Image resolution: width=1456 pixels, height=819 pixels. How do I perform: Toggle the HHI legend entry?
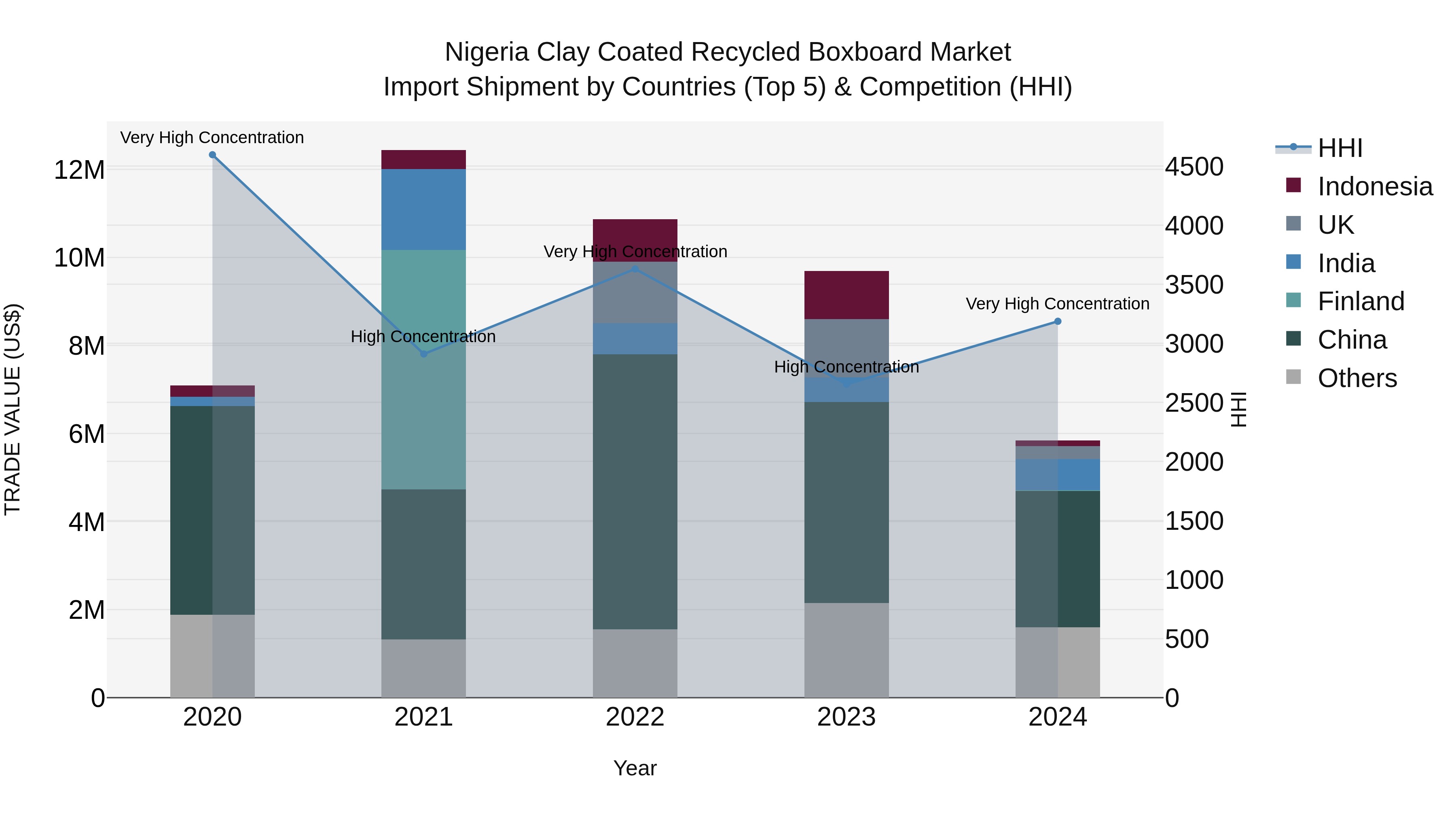click(1319, 148)
